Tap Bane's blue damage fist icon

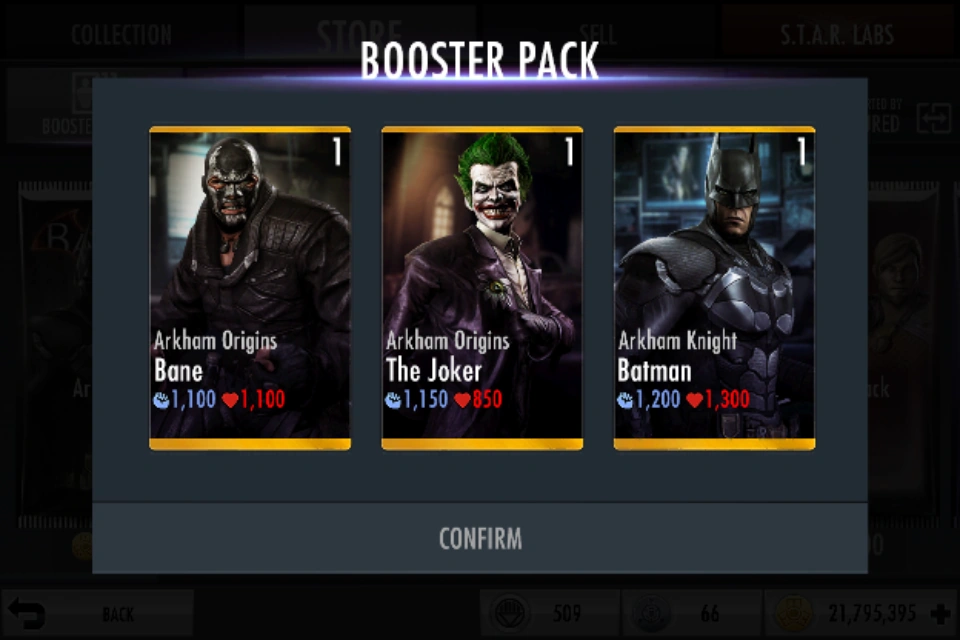[161, 400]
